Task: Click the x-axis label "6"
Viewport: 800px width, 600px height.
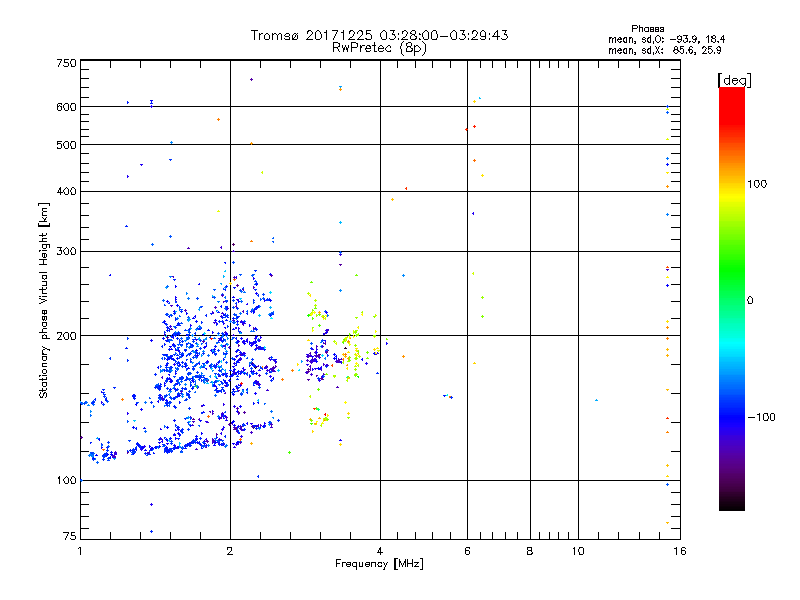Action: click(467, 551)
